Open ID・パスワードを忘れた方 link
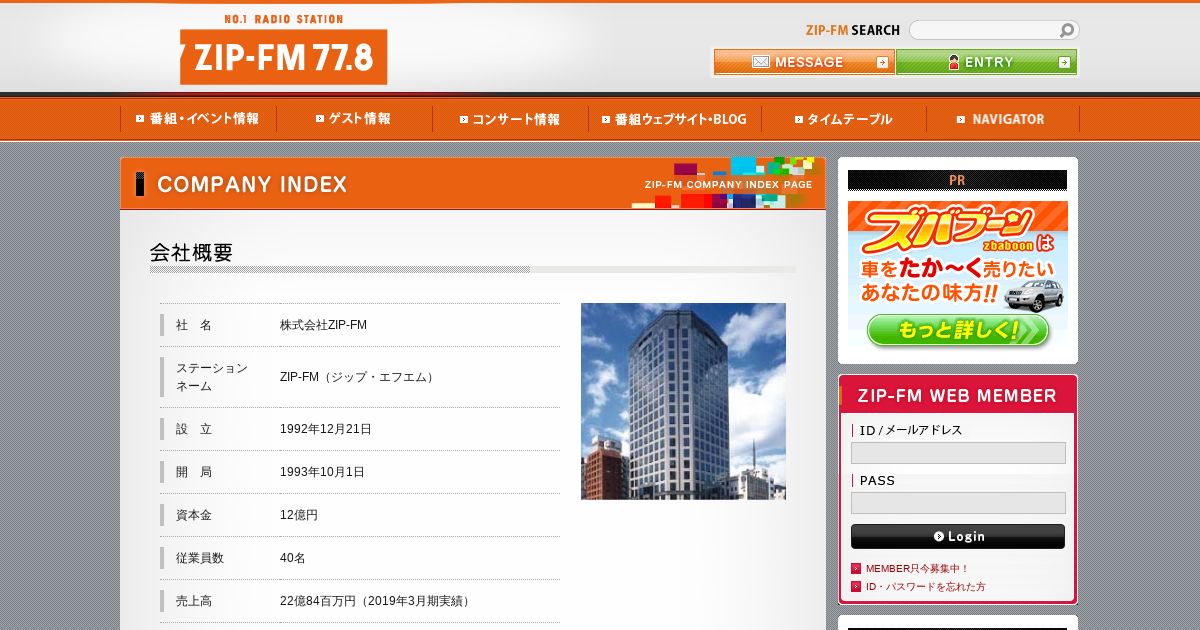The image size is (1200, 630). tap(925, 587)
